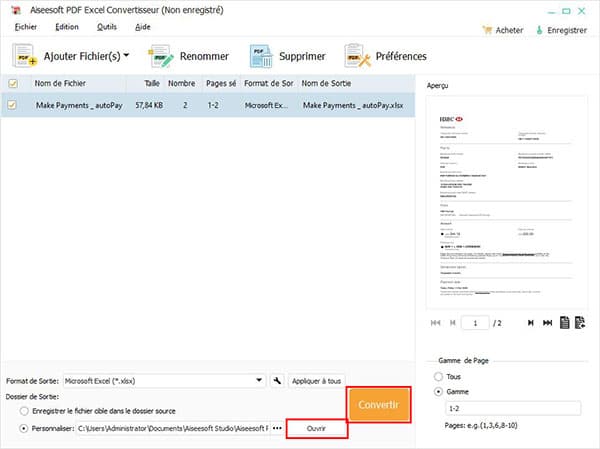Click the Personnaliser output path field
Viewport: 600px width, 449px height.
coord(173,428)
